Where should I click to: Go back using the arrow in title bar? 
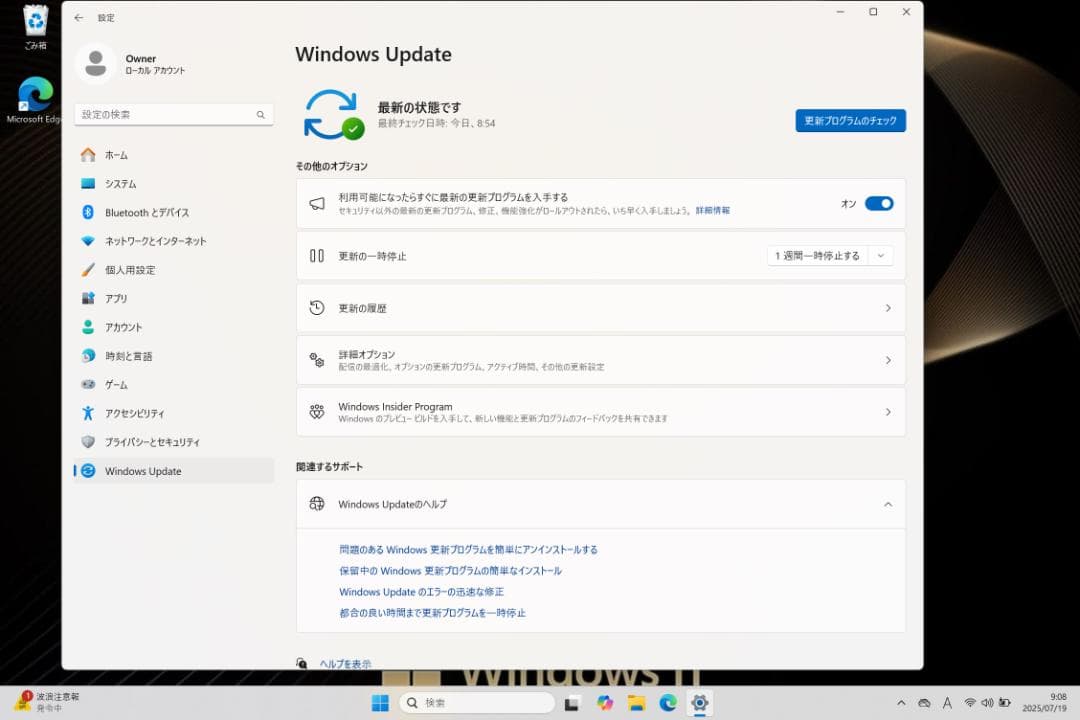79,18
